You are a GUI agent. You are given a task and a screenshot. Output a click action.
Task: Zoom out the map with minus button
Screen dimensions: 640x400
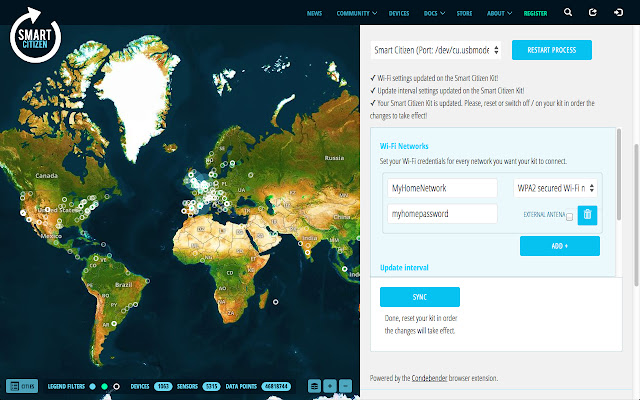(x=346, y=385)
